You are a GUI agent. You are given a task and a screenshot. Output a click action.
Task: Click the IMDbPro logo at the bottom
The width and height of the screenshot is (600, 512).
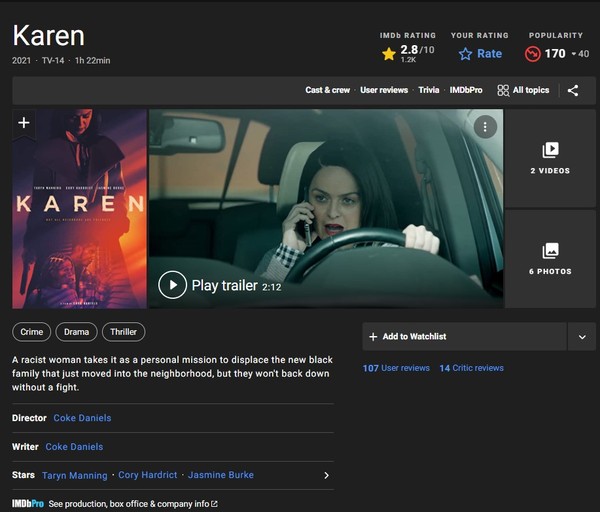28,504
